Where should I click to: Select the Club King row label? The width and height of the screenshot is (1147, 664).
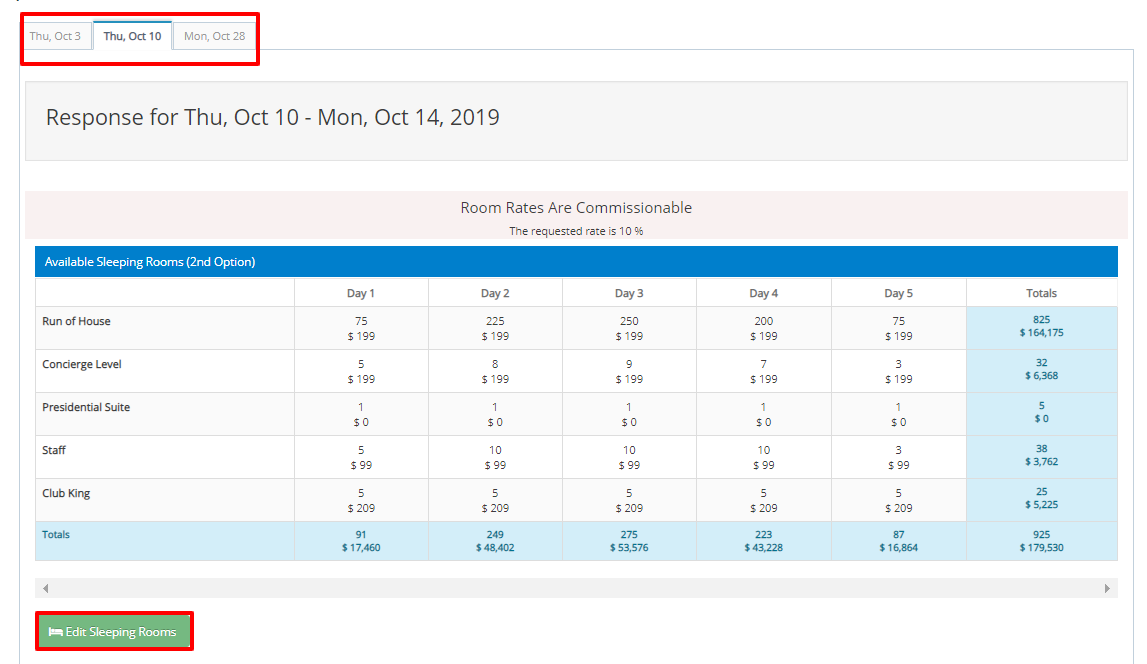[66, 493]
